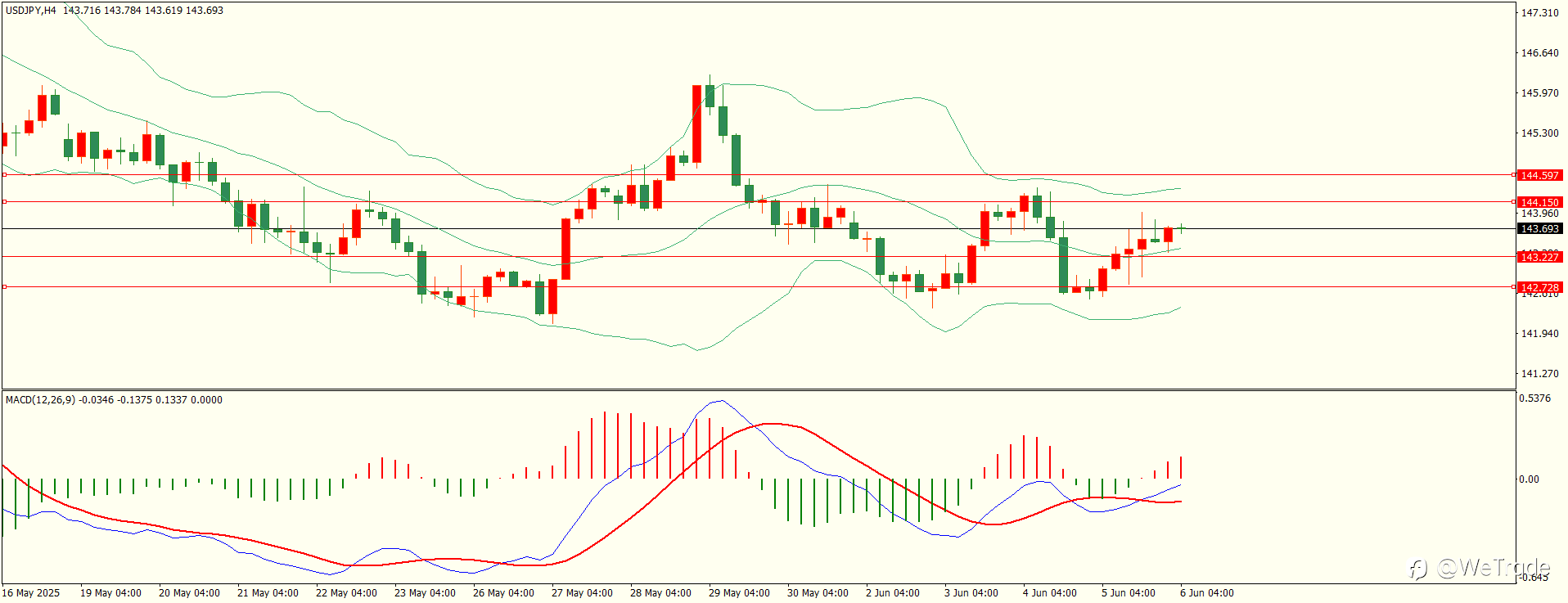
Task: Click the USDJPY,H4 chart title label
Action: tap(31, 11)
